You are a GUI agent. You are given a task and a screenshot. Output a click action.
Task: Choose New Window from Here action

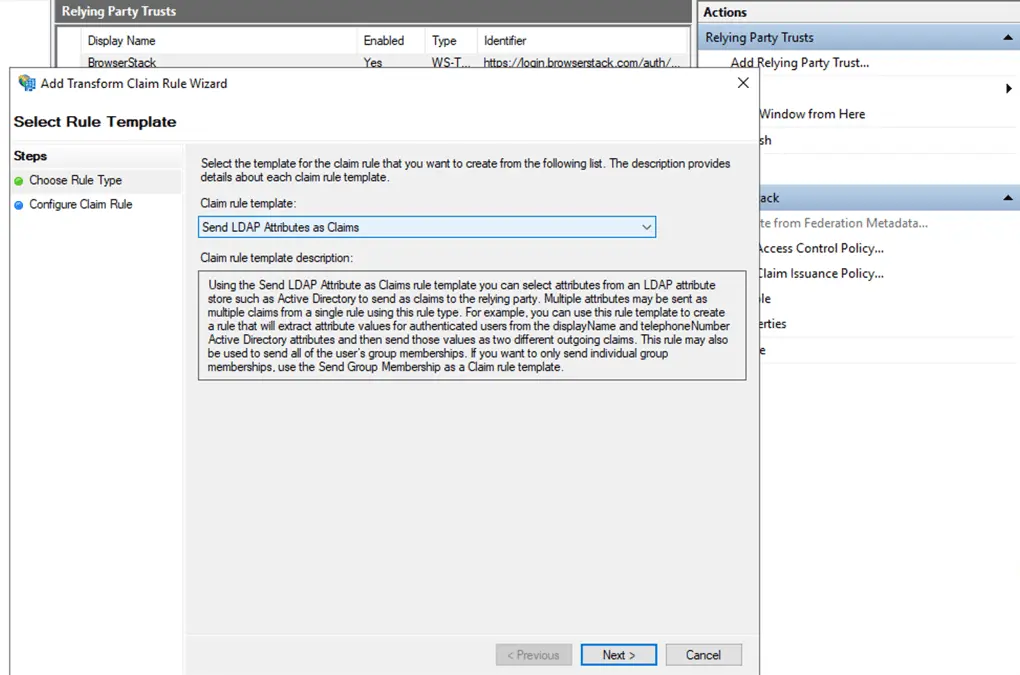click(811, 114)
